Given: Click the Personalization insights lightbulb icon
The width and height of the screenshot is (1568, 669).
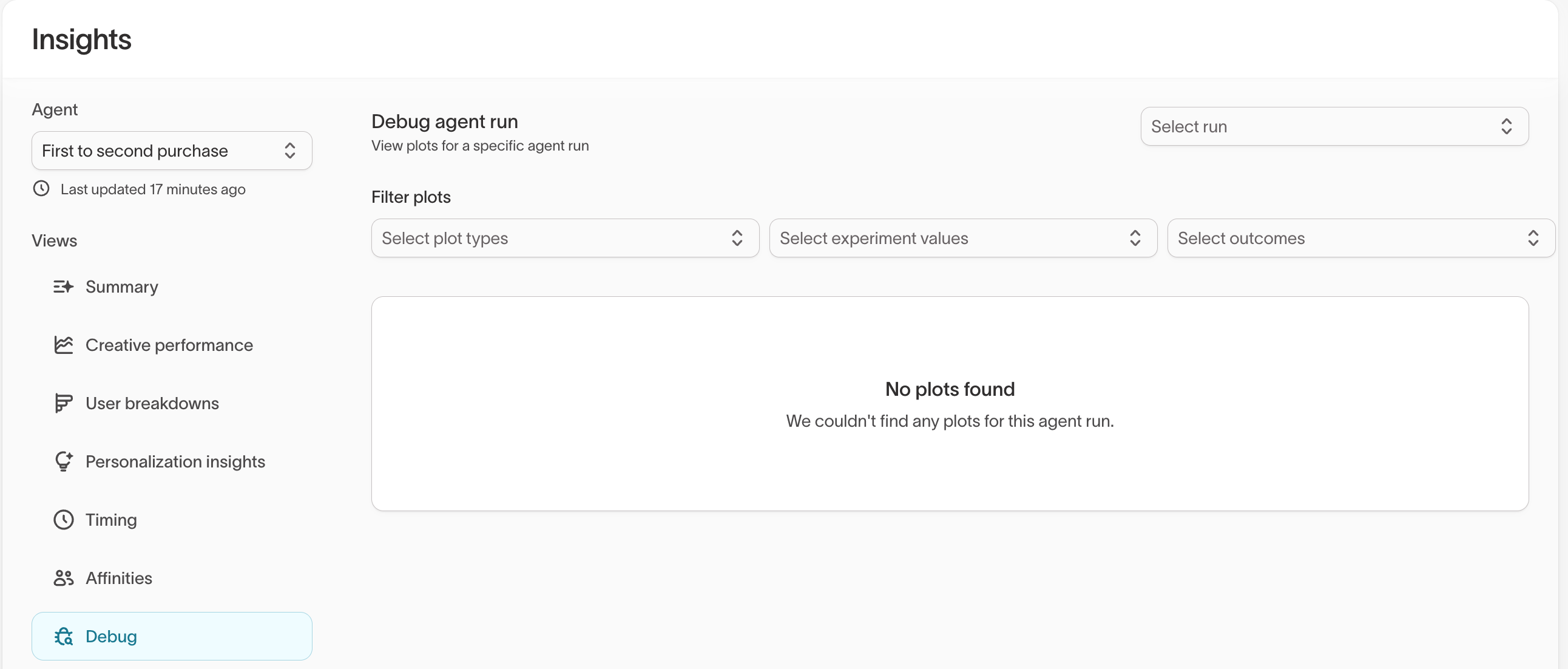Looking at the screenshot, I should point(63,461).
